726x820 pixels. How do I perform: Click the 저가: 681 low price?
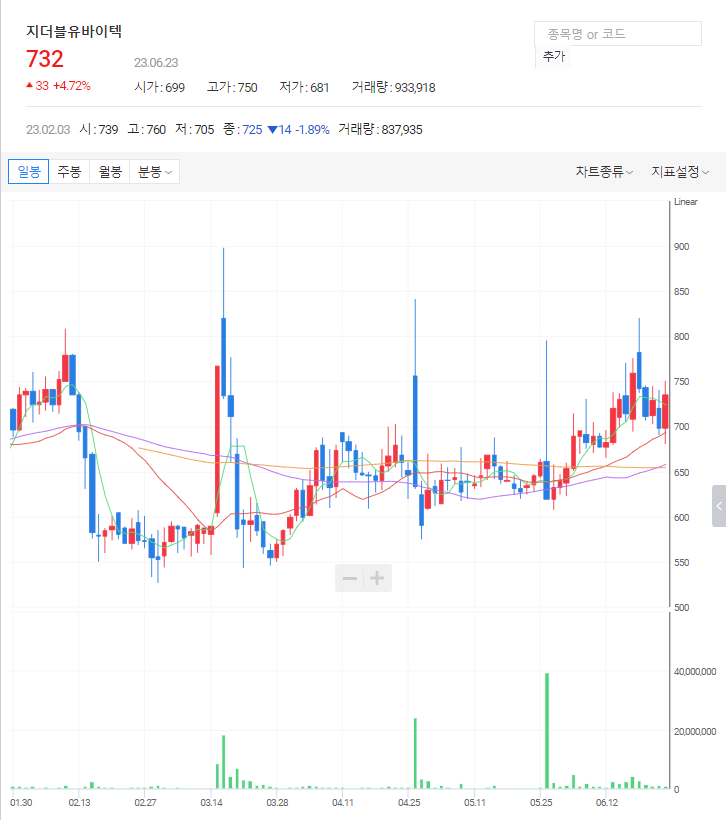(304, 87)
